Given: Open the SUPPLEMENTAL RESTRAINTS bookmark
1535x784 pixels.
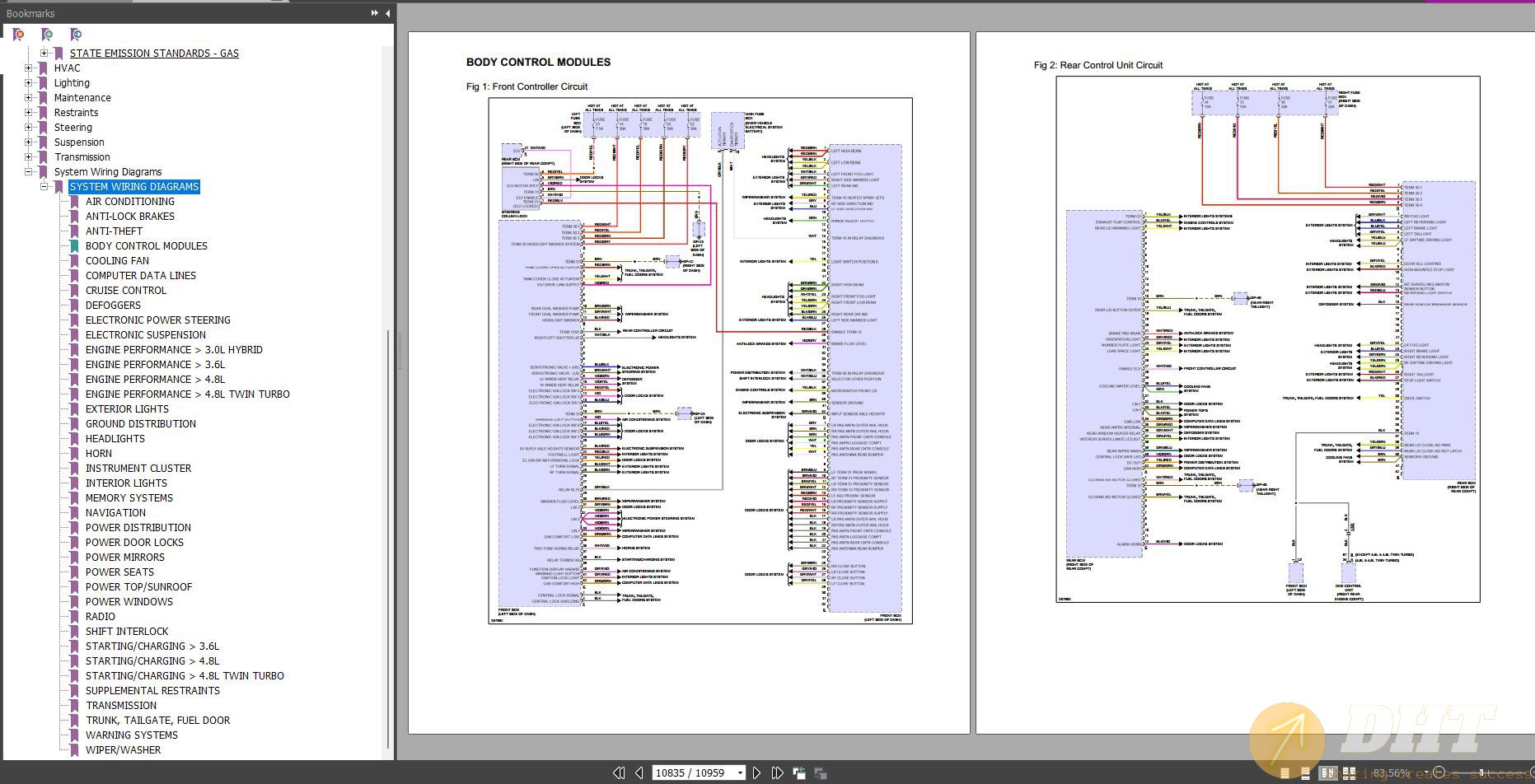Looking at the screenshot, I should pyautogui.click(x=152, y=691).
